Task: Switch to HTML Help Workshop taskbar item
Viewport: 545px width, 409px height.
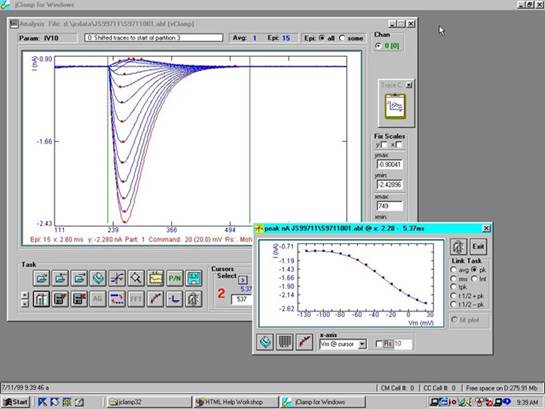Action: coord(236,402)
